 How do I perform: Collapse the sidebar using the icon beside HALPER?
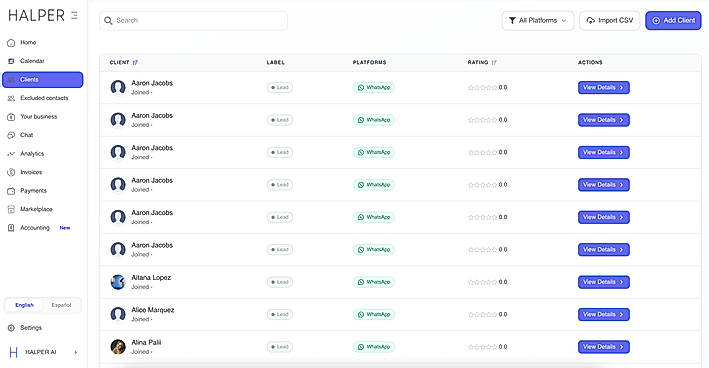[x=74, y=15]
